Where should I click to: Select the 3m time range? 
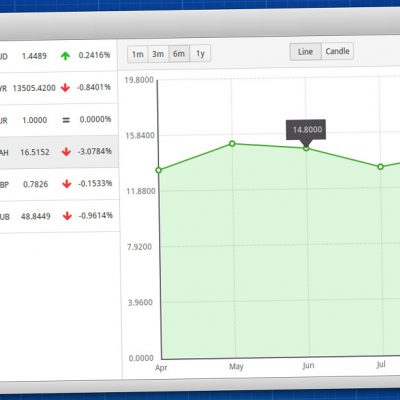coord(158,54)
